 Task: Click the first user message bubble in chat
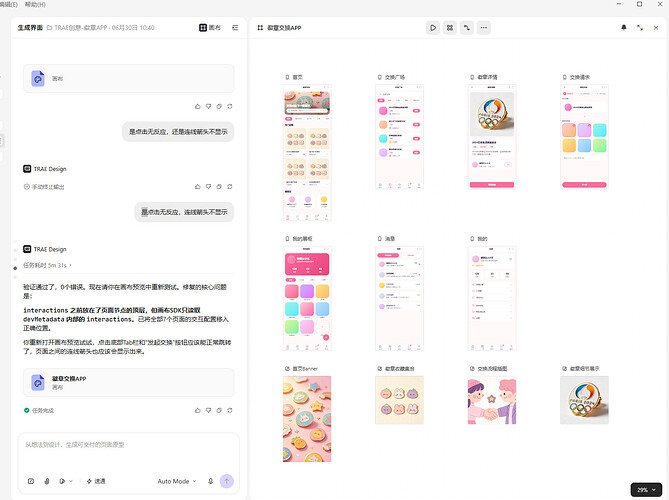pos(178,132)
